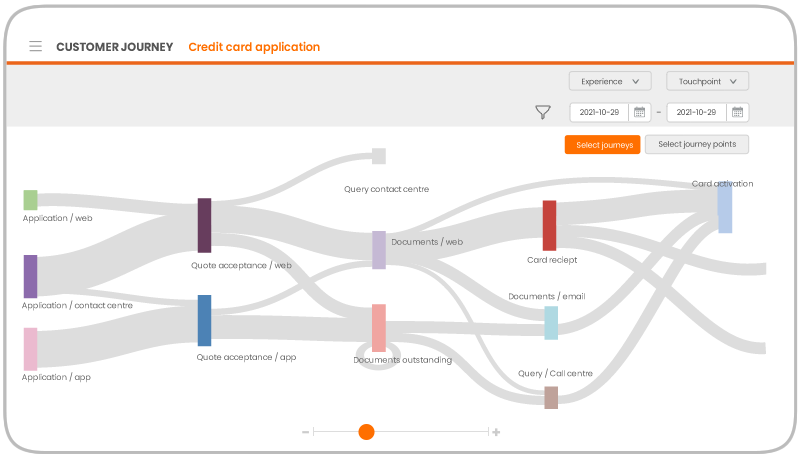Select the green Application / web node
Viewport: 800px width, 457px height.
point(31,200)
